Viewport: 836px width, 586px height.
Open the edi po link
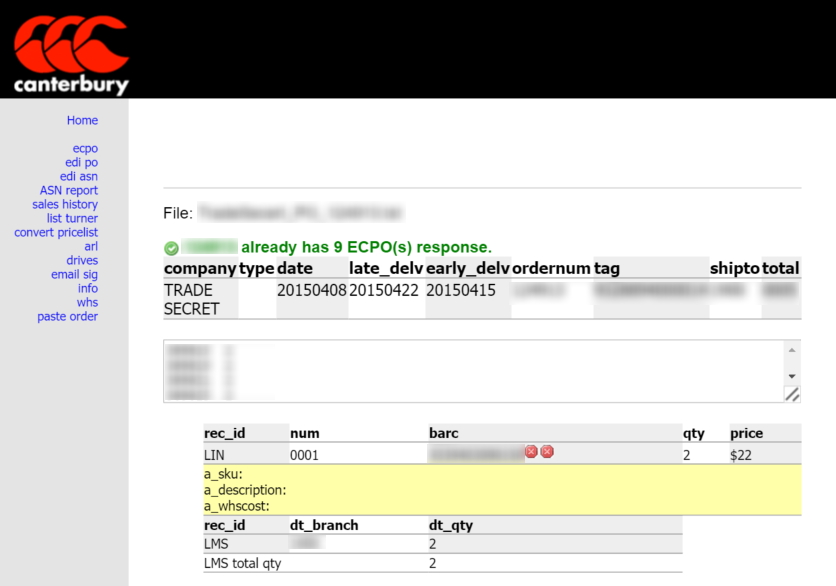pos(82,162)
